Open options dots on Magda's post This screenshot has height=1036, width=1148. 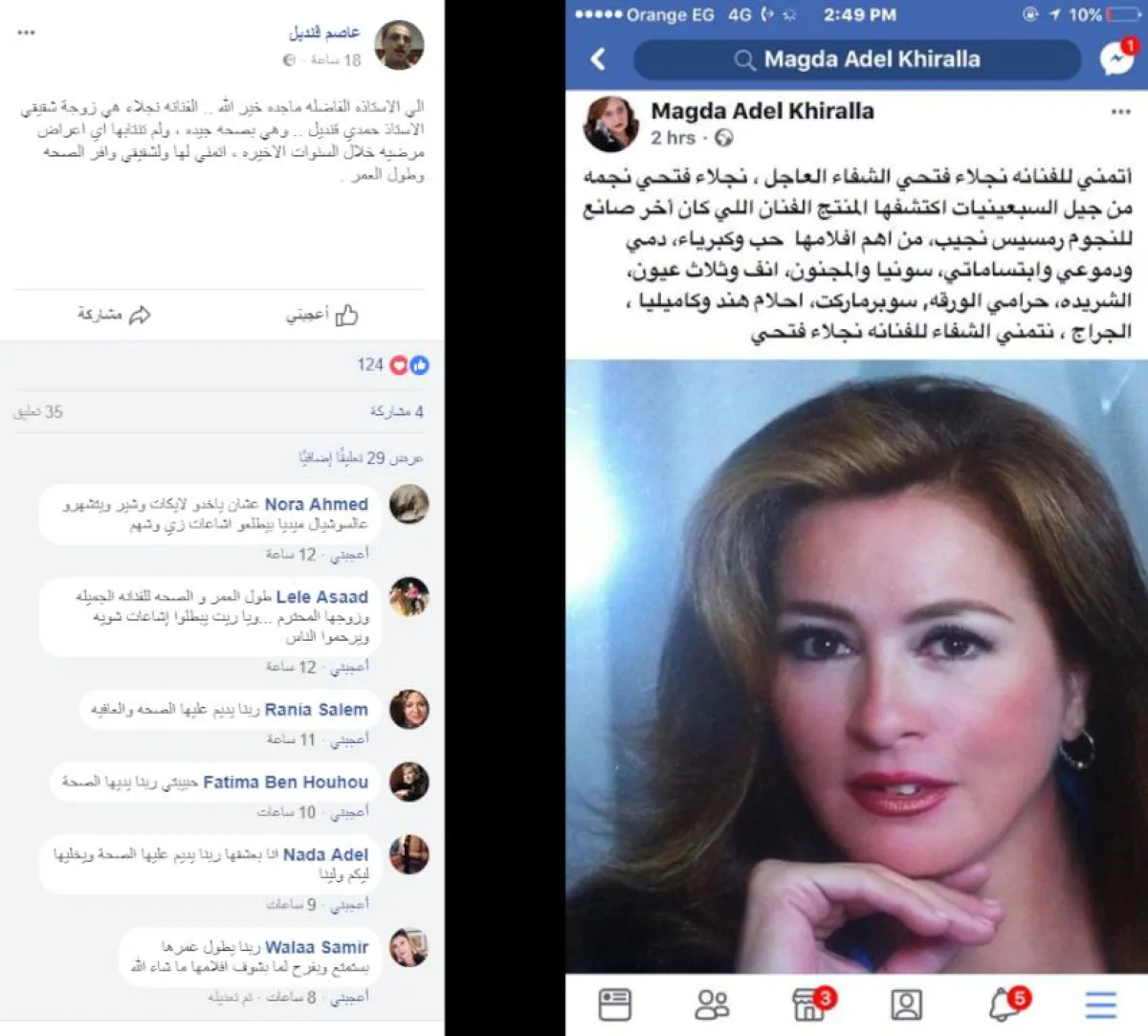coord(1120,112)
